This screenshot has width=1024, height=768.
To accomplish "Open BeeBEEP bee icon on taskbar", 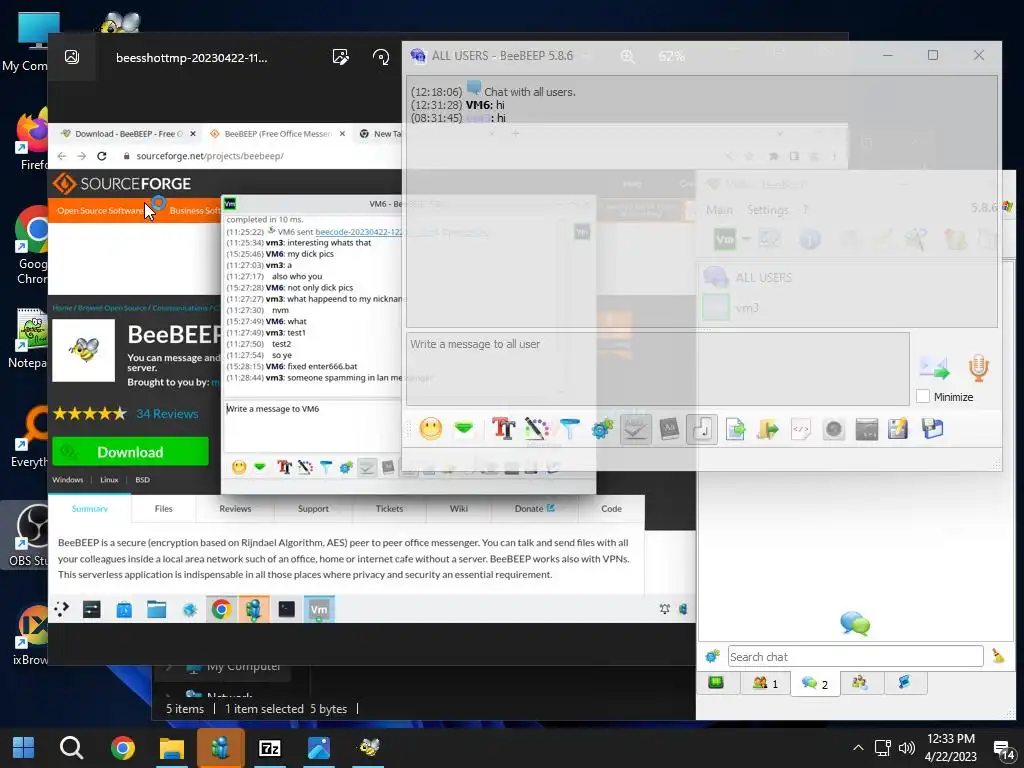I will tap(368, 748).
